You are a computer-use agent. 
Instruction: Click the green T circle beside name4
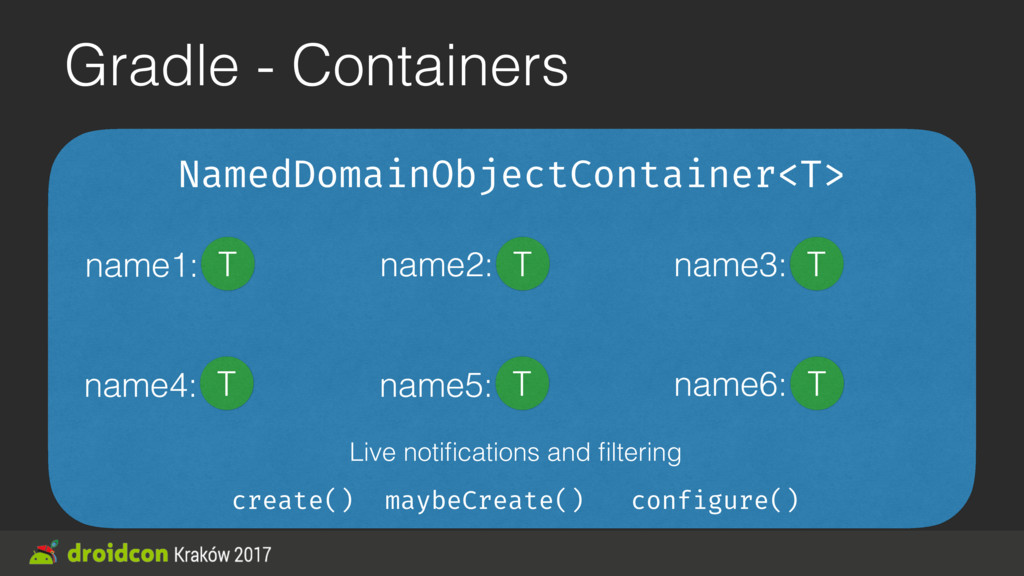[227, 383]
